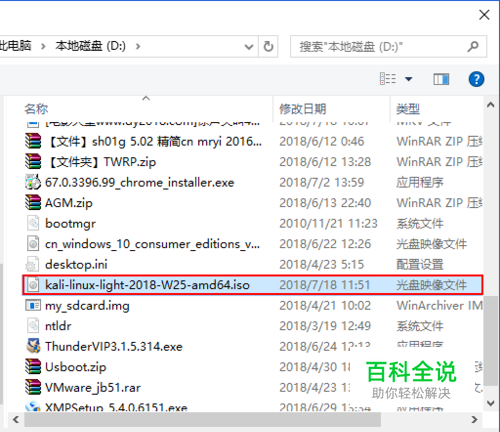
Task: Click the desktop.ini settings file icon
Action: point(32,264)
